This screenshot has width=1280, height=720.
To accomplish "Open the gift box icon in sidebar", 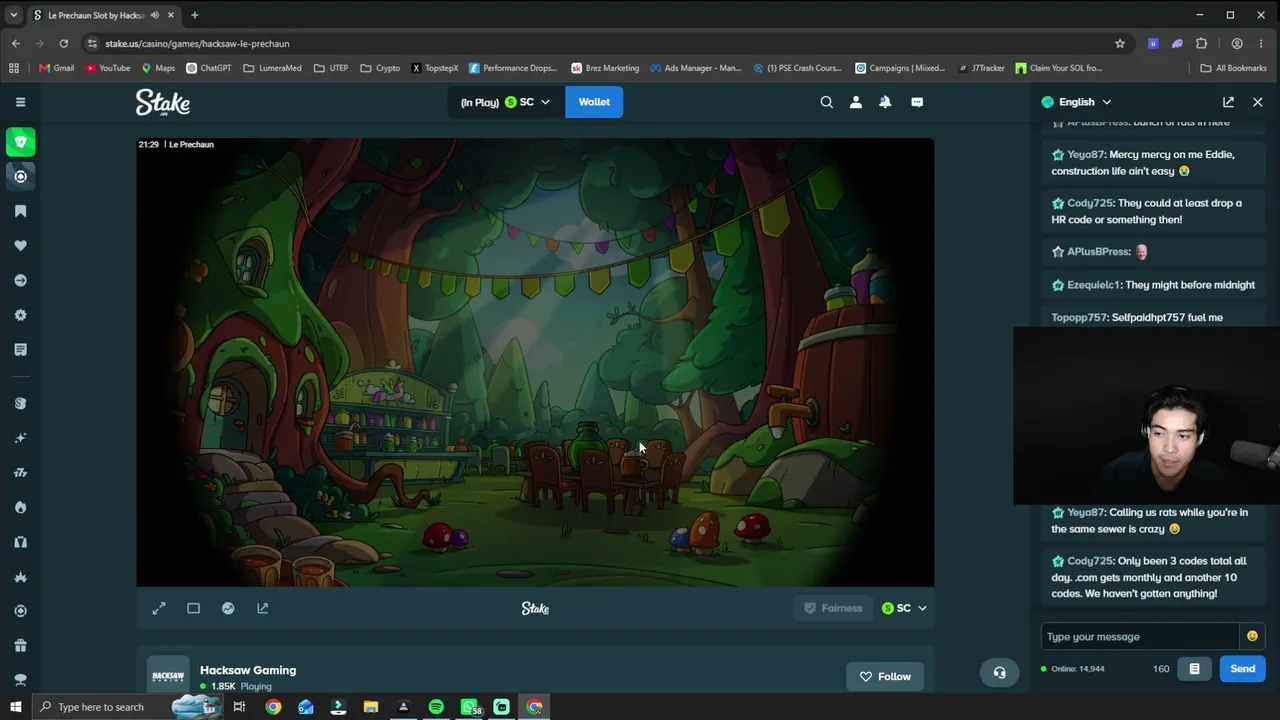I will pyautogui.click(x=20, y=645).
